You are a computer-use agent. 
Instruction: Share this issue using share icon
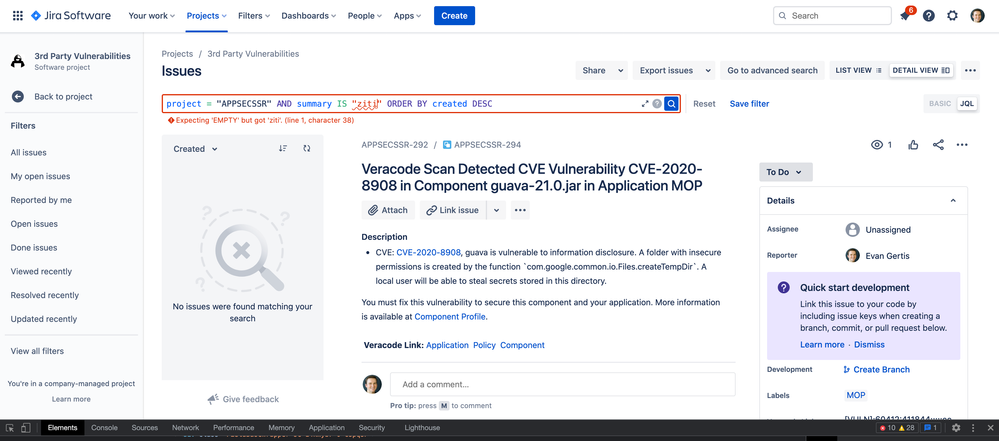pyautogui.click(x=938, y=145)
